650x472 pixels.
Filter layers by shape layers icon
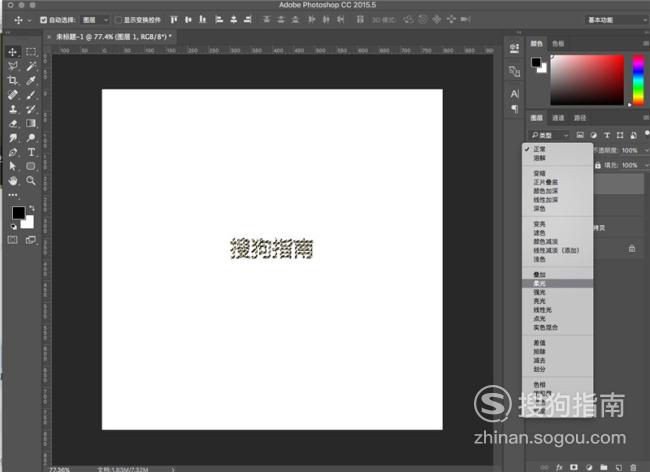tap(620, 135)
